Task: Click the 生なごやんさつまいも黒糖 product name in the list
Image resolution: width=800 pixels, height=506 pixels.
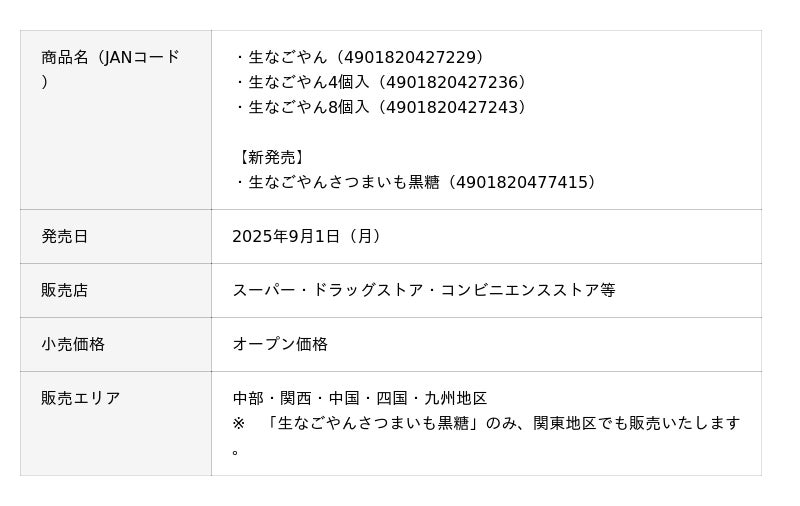Action: [344, 183]
